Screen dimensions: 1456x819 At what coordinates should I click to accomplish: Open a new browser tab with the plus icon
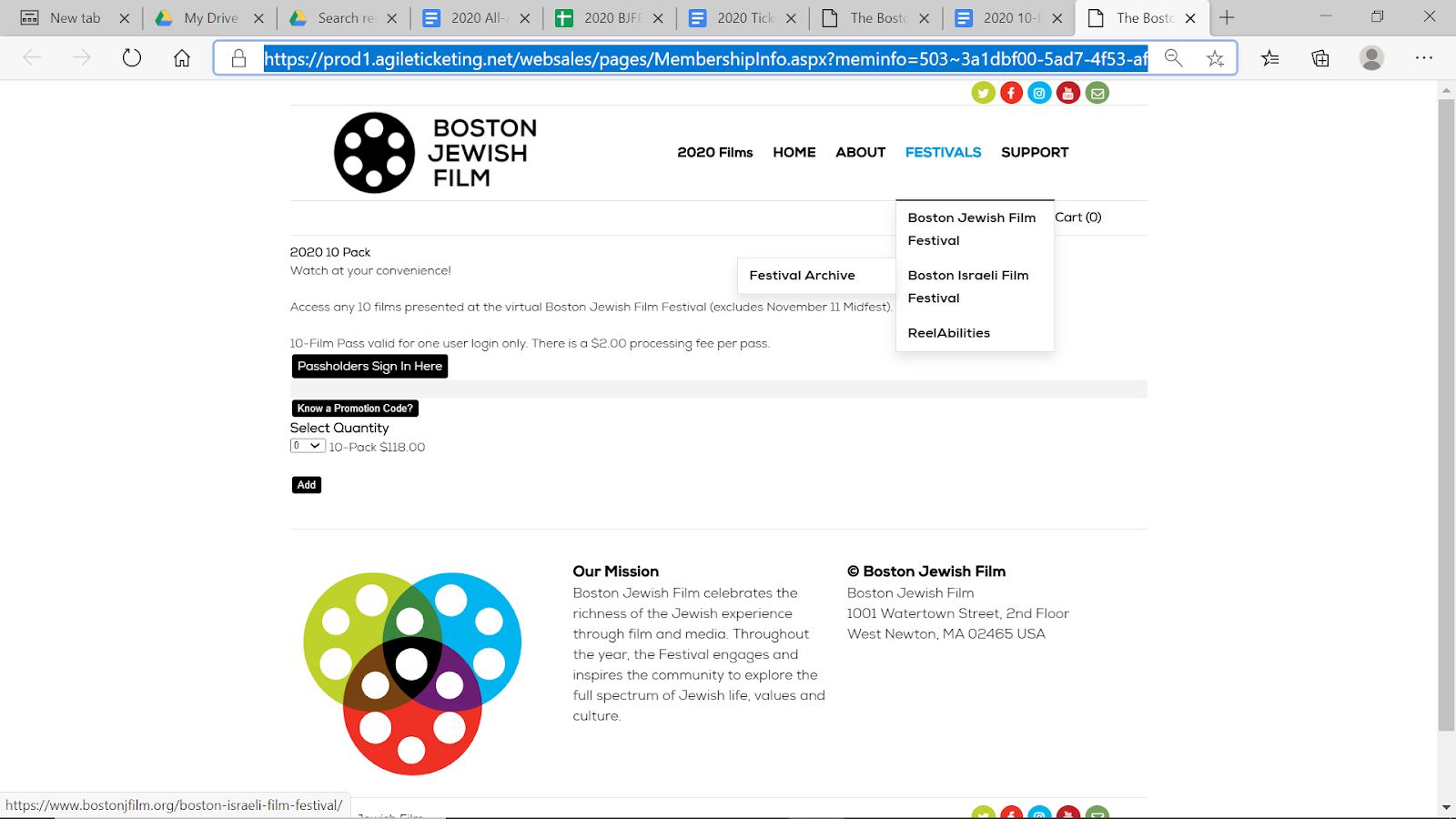point(1227,18)
